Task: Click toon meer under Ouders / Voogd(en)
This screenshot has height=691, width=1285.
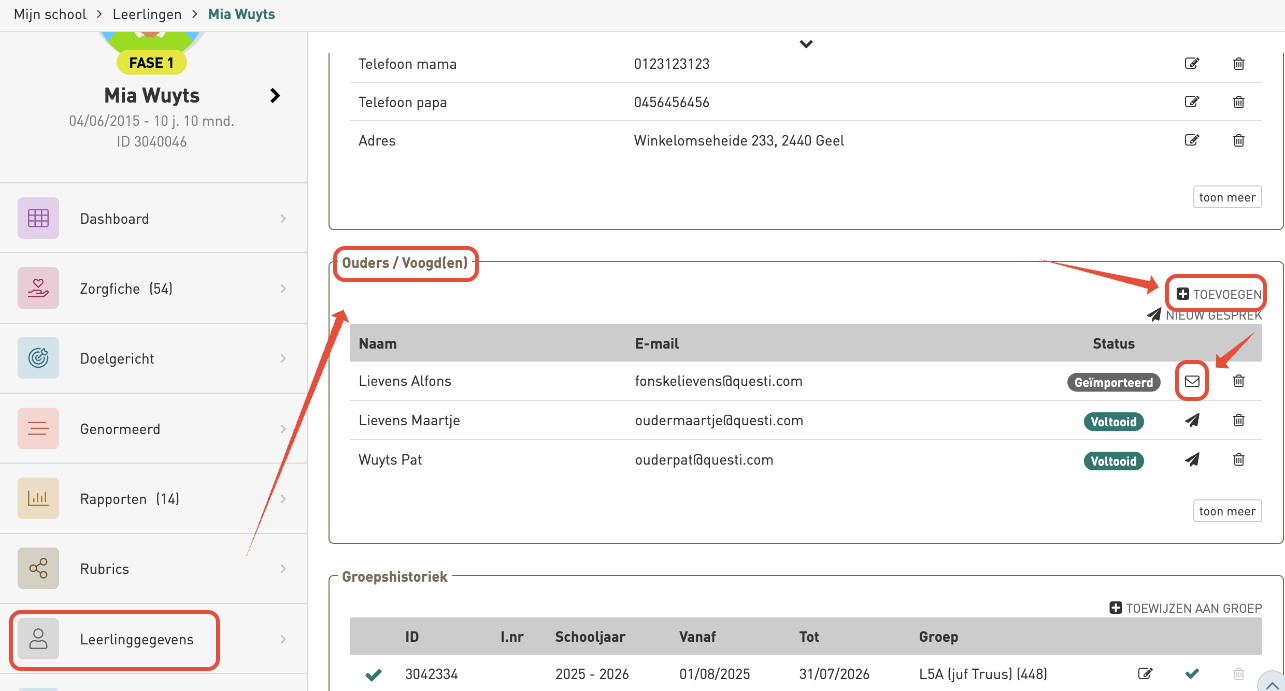Action: [x=1227, y=511]
